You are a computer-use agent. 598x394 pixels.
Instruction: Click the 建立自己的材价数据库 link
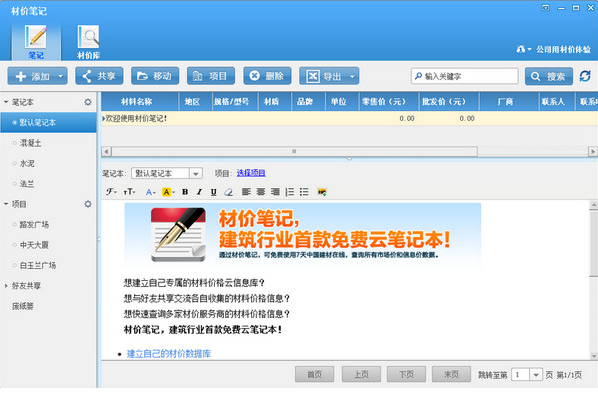169,354
